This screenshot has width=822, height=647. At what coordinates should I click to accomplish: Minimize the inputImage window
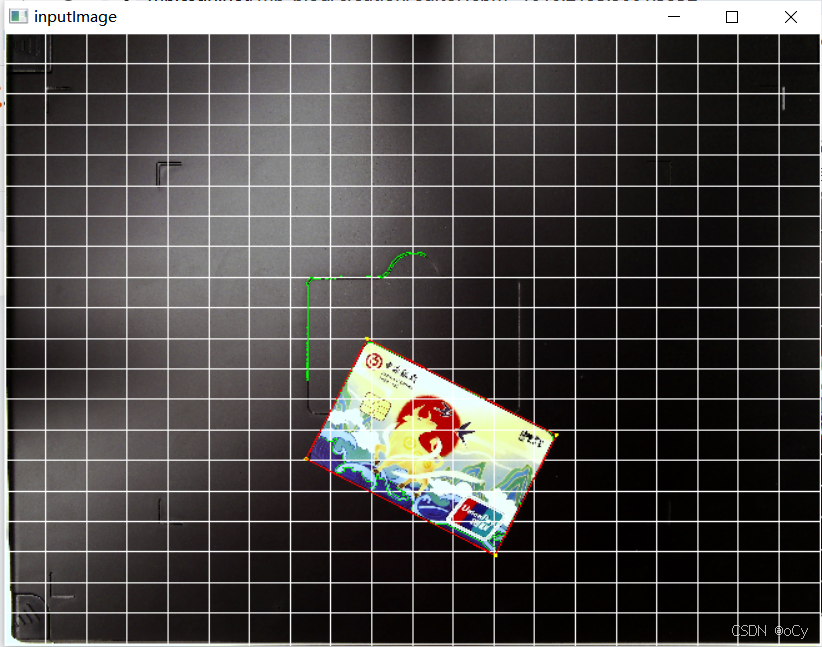674,17
